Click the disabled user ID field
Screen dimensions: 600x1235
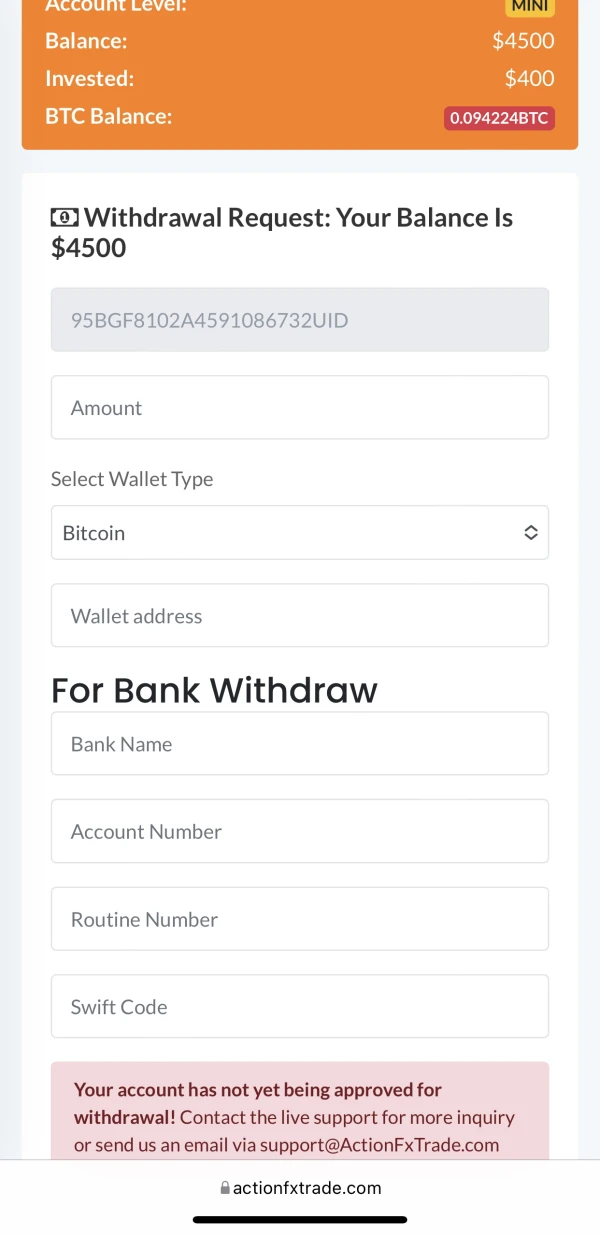[x=300, y=320]
